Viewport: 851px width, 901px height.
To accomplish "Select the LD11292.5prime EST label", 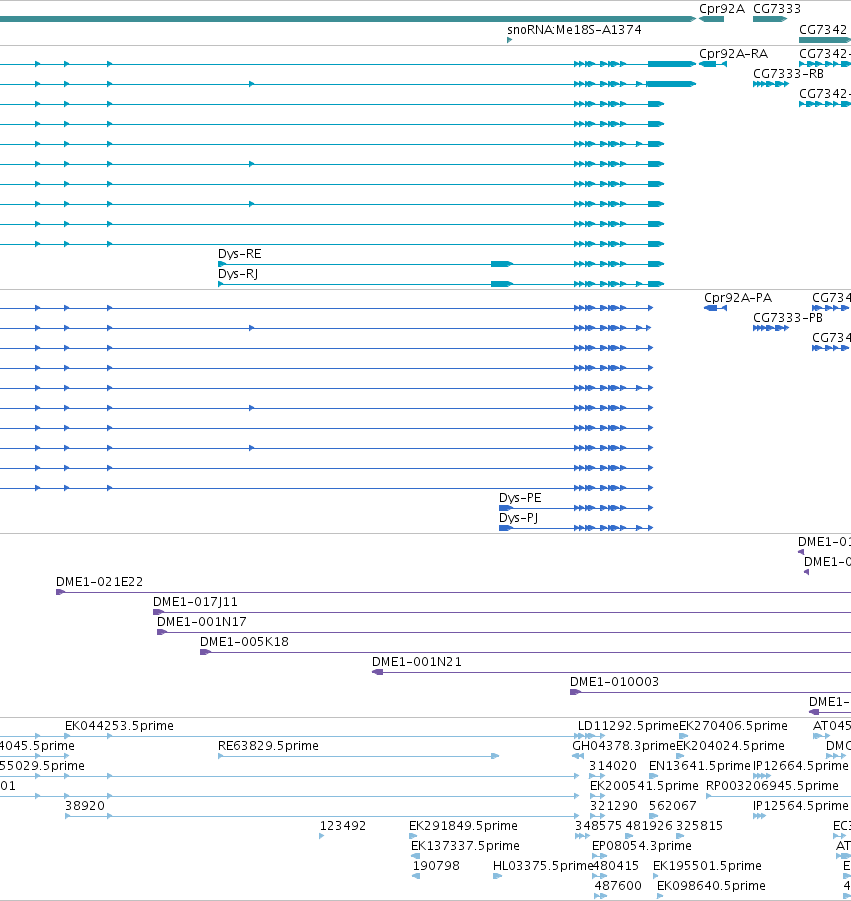I will point(628,726).
